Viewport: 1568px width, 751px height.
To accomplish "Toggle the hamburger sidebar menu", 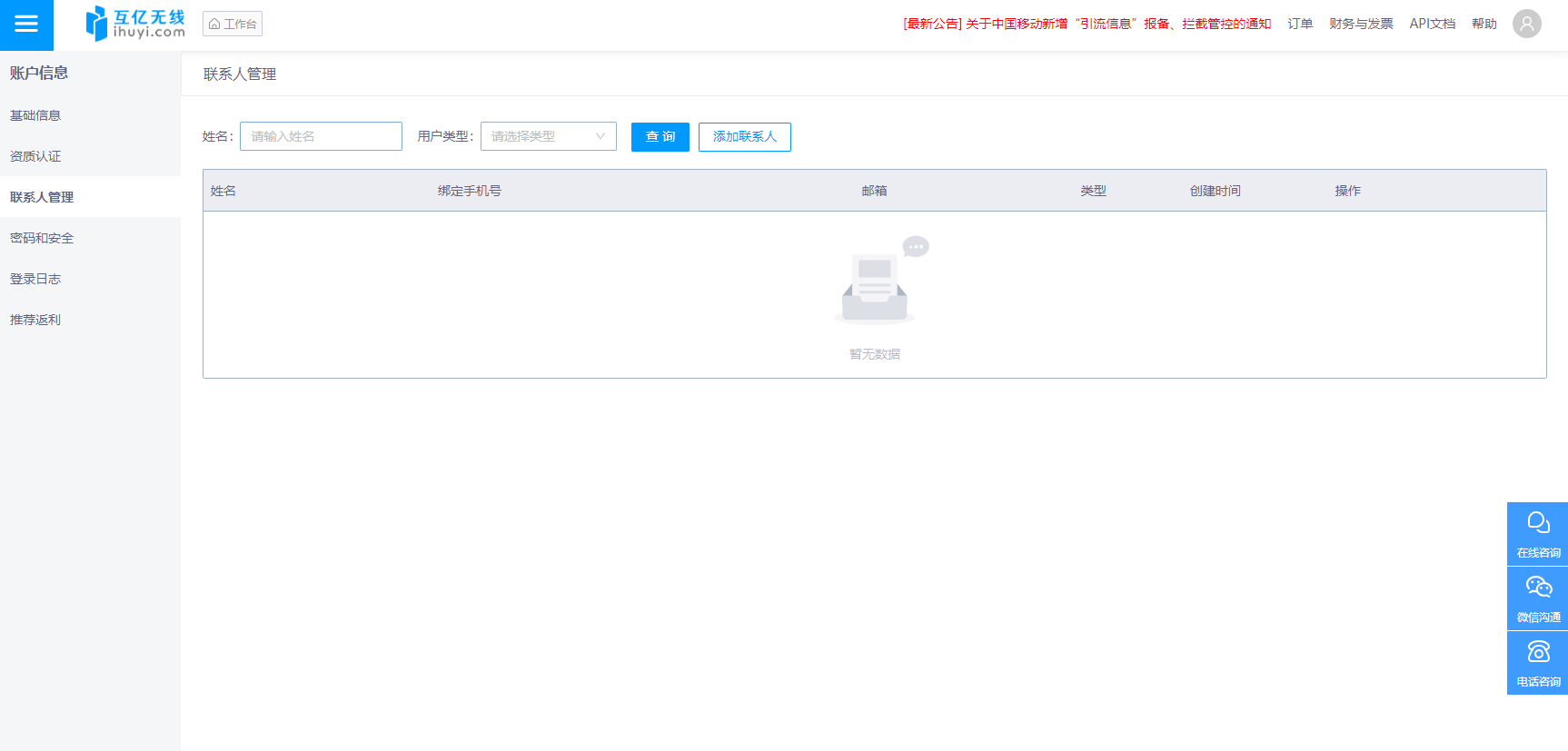I will pyautogui.click(x=26, y=25).
